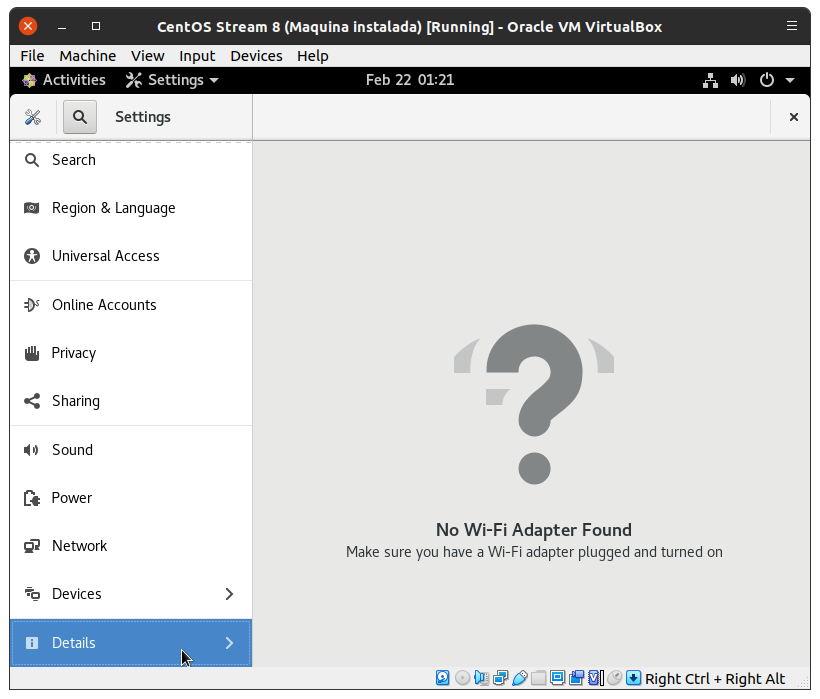Close the Settings window
This screenshot has width=820, height=699.
(794, 117)
